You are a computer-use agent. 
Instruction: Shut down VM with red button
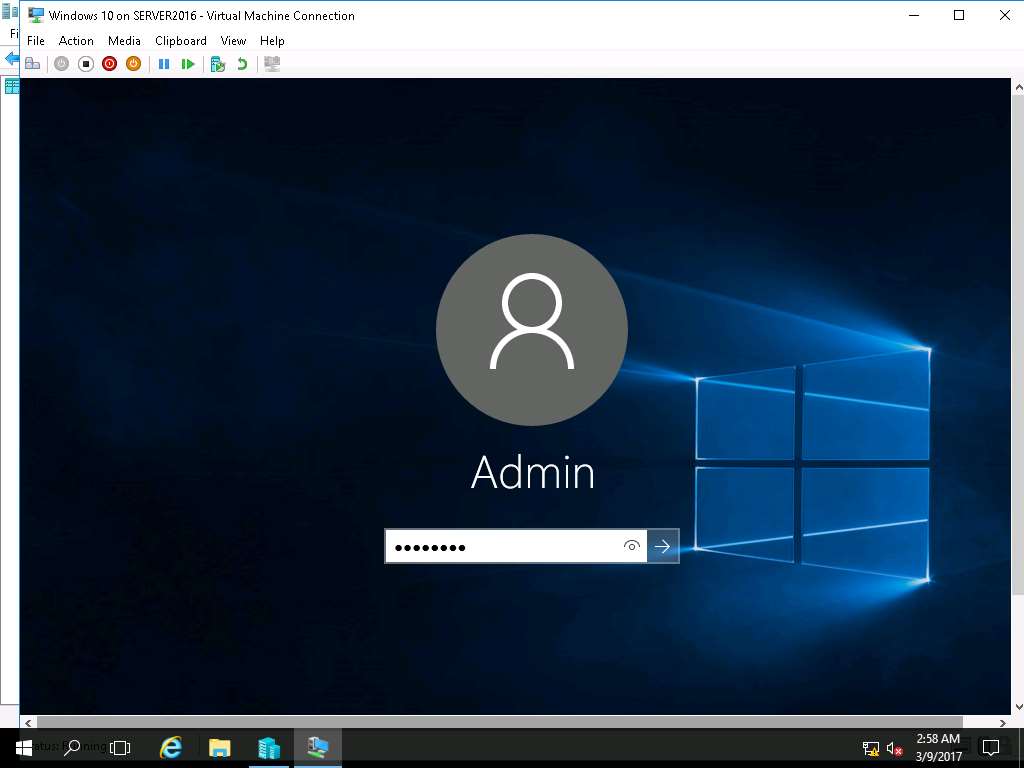[x=110, y=64]
